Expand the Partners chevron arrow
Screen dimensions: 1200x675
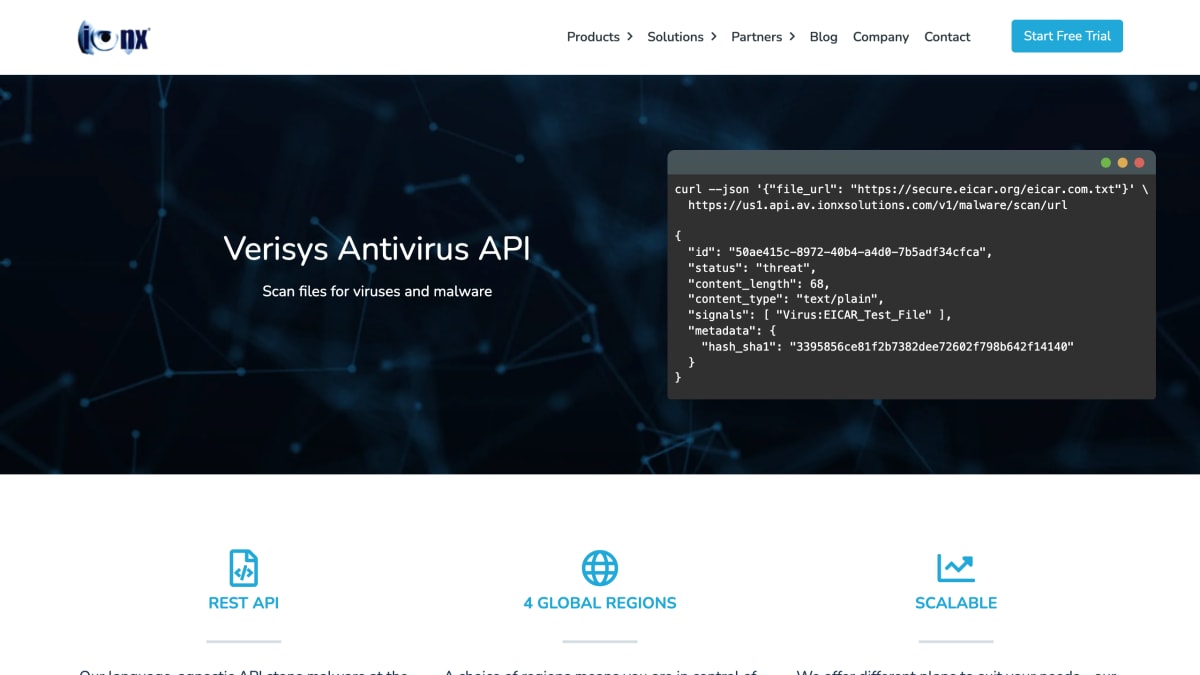tap(791, 37)
